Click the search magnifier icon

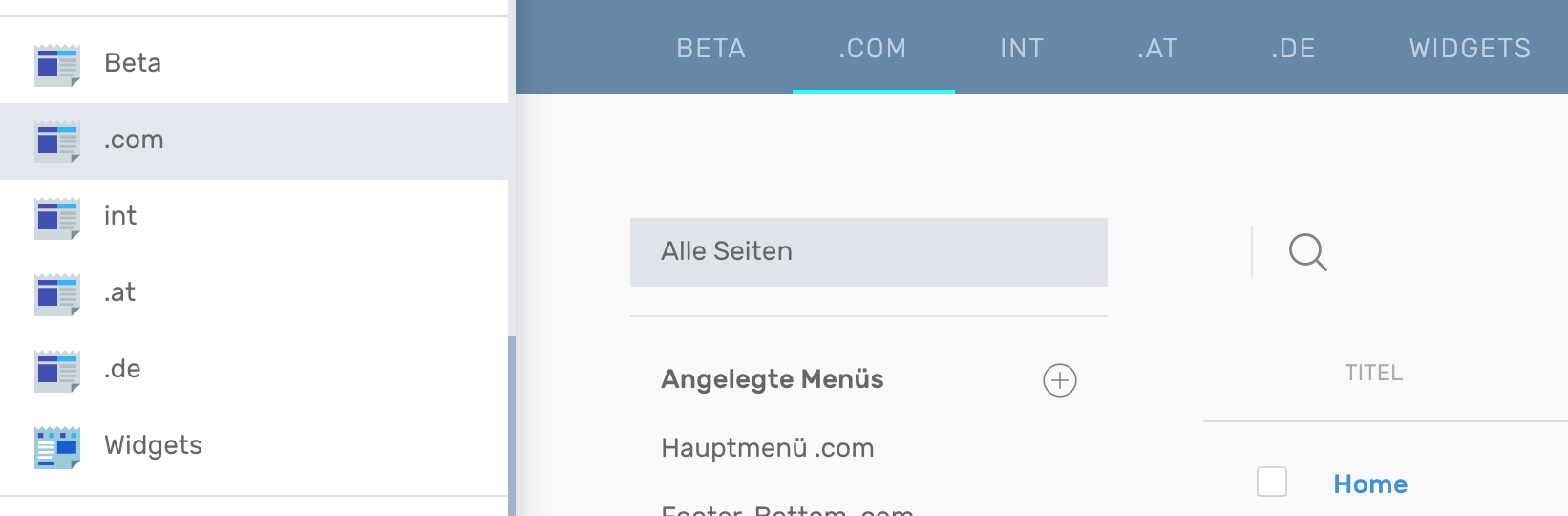point(1307,252)
